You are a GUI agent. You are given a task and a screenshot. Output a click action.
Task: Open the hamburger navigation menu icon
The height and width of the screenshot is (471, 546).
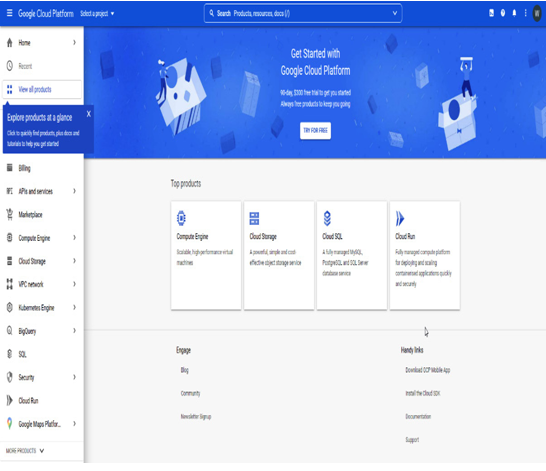click(x=9, y=13)
